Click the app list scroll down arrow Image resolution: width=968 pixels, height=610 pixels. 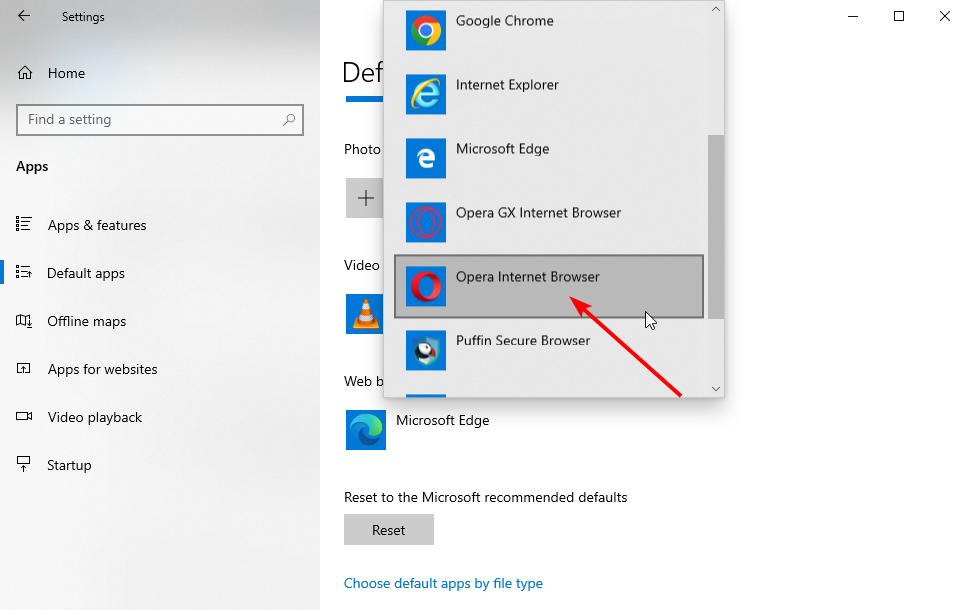pos(716,388)
